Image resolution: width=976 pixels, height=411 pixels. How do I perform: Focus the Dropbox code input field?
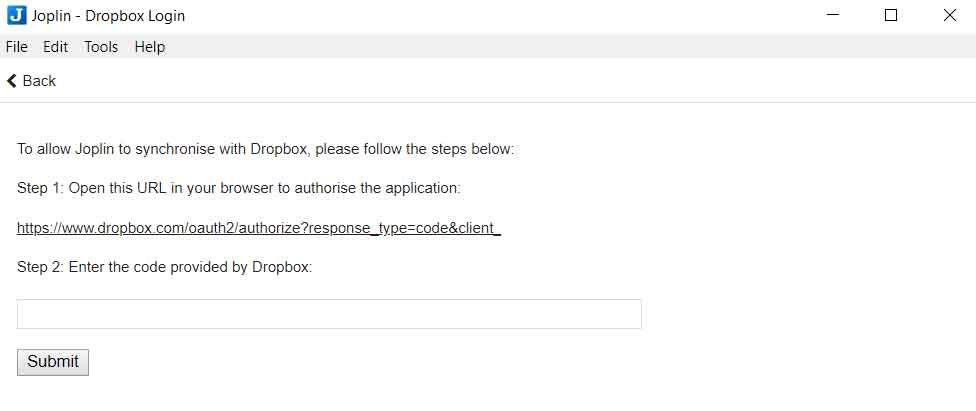click(329, 314)
